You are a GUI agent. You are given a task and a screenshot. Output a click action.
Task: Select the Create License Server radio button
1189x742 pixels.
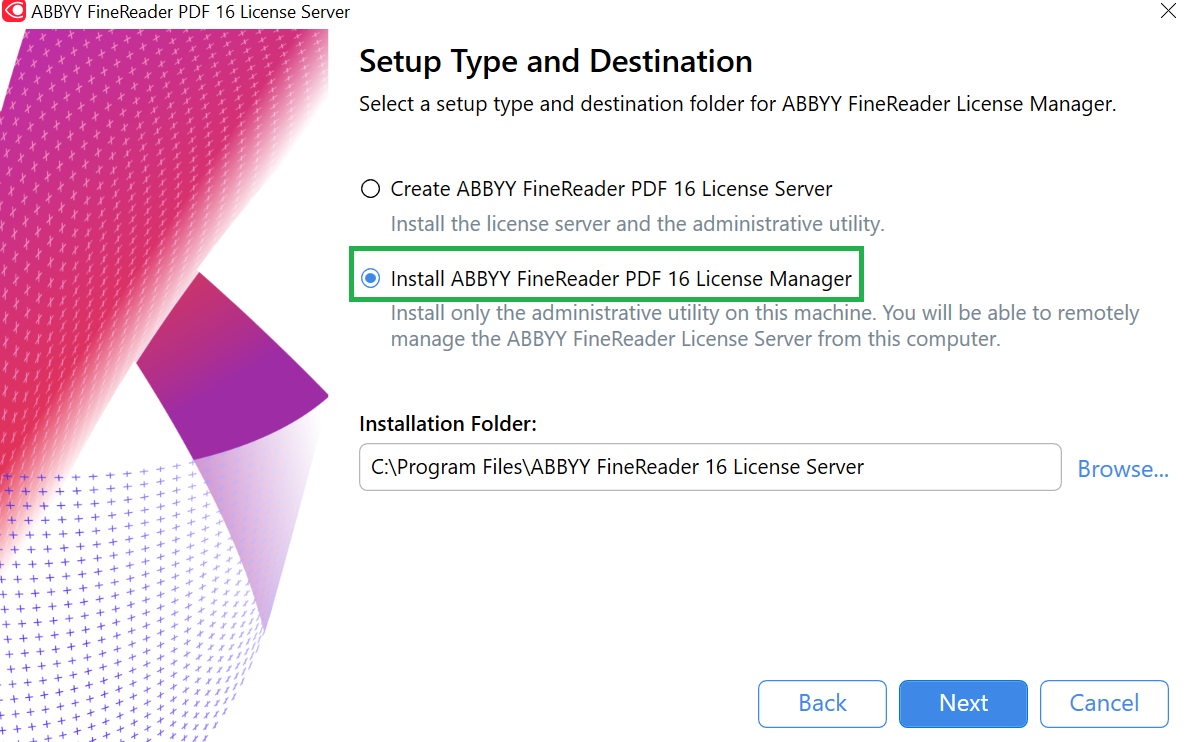point(370,189)
